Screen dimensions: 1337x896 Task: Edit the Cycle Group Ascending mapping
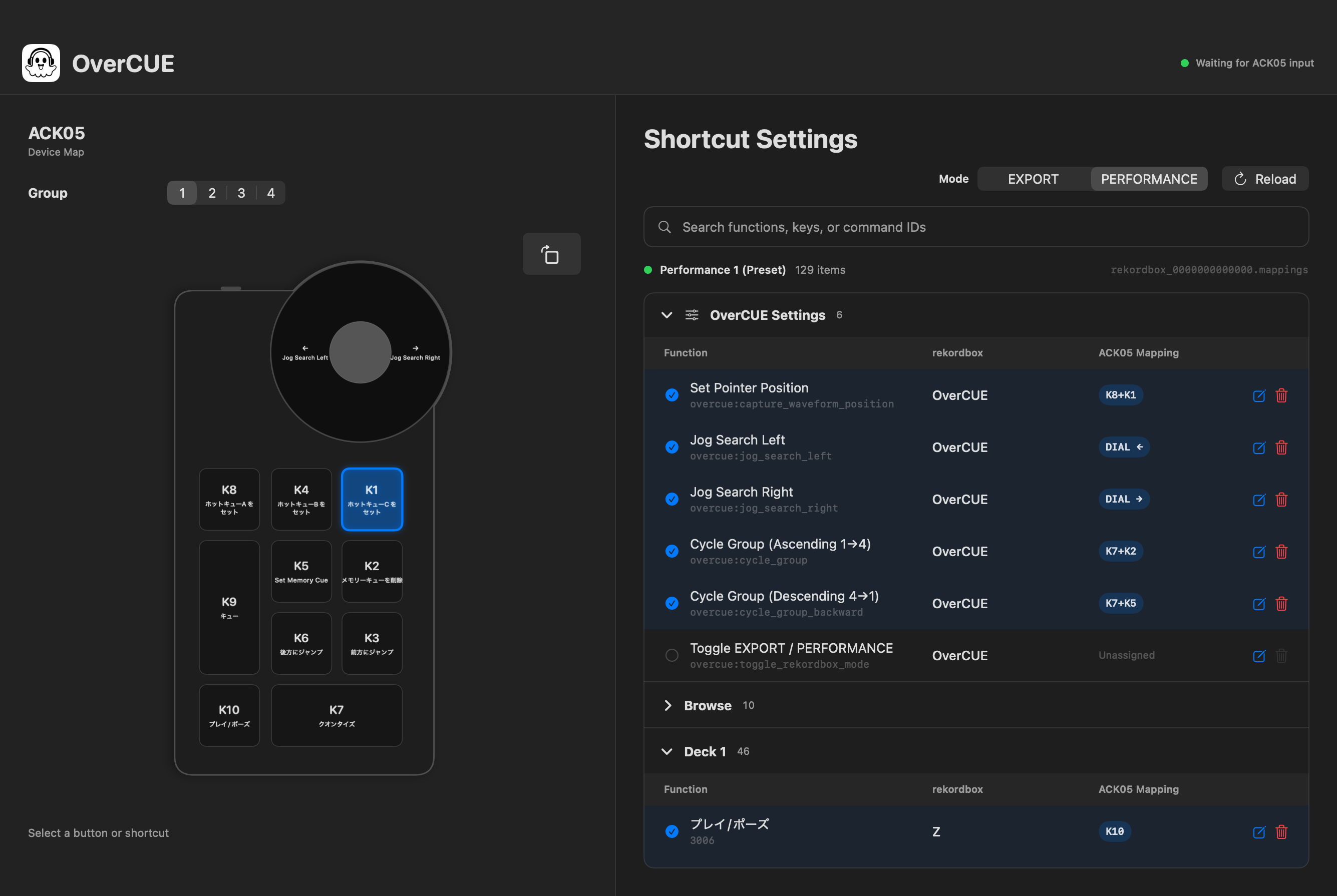(x=1259, y=552)
